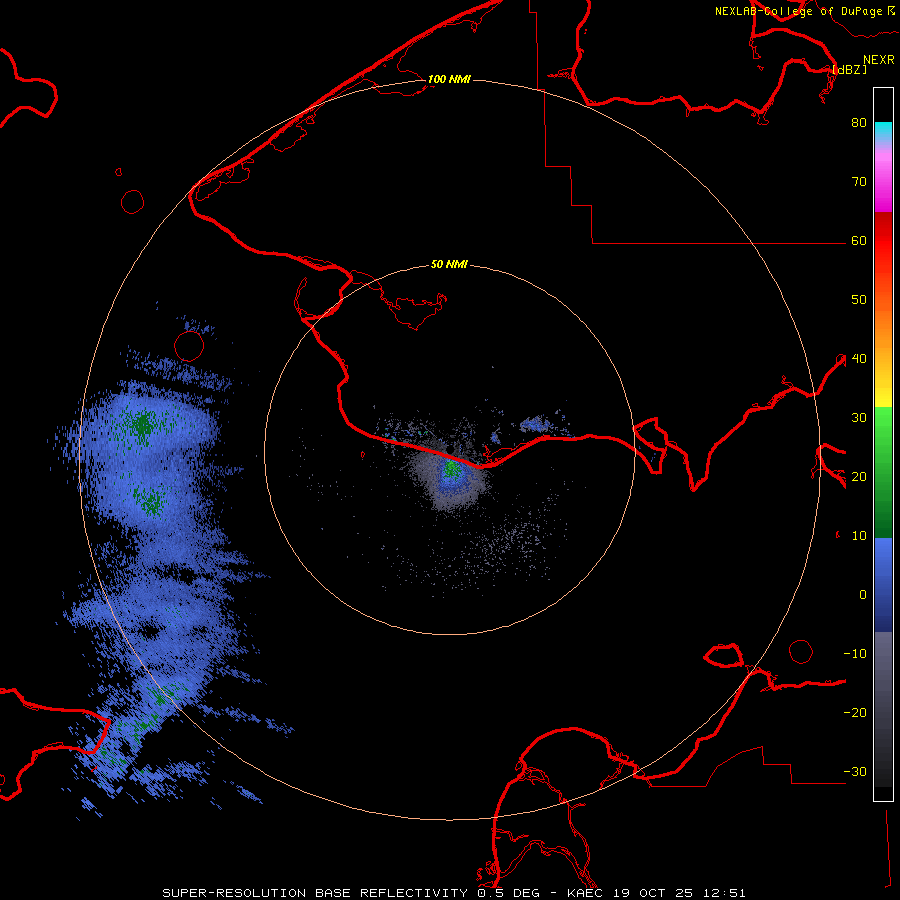Click the "NEXR" label above the color scale
900x900 pixels.
(x=879, y=60)
